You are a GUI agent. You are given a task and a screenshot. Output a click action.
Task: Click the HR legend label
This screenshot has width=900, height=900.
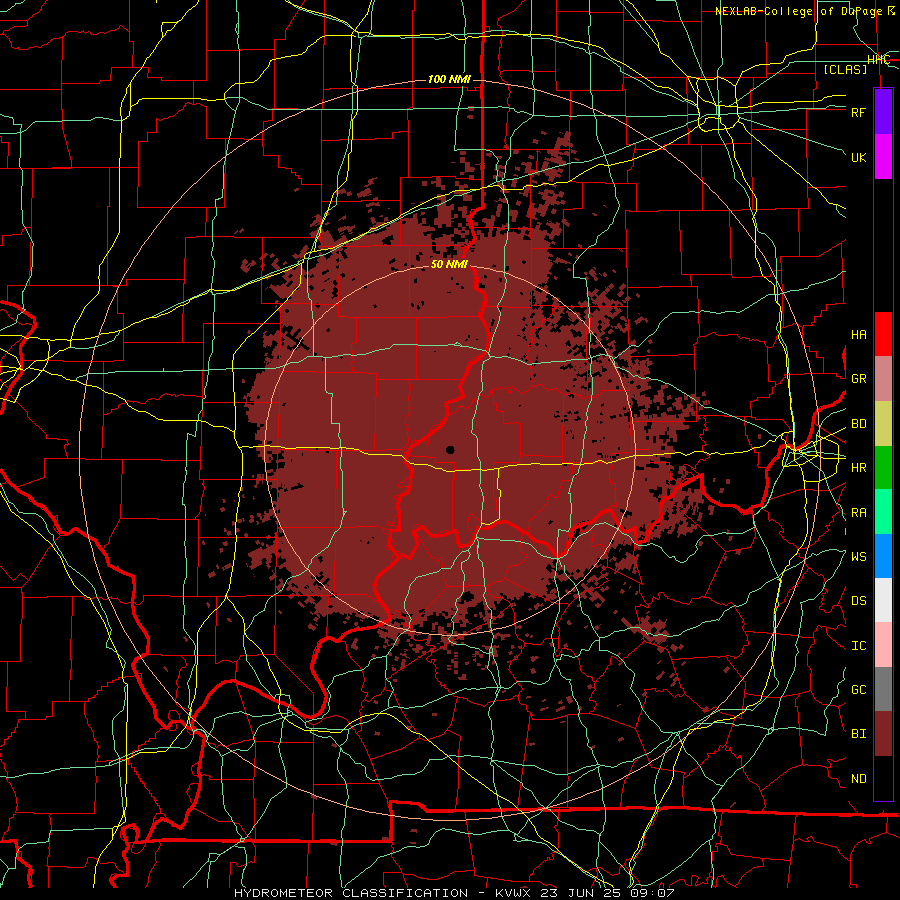pos(858,468)
